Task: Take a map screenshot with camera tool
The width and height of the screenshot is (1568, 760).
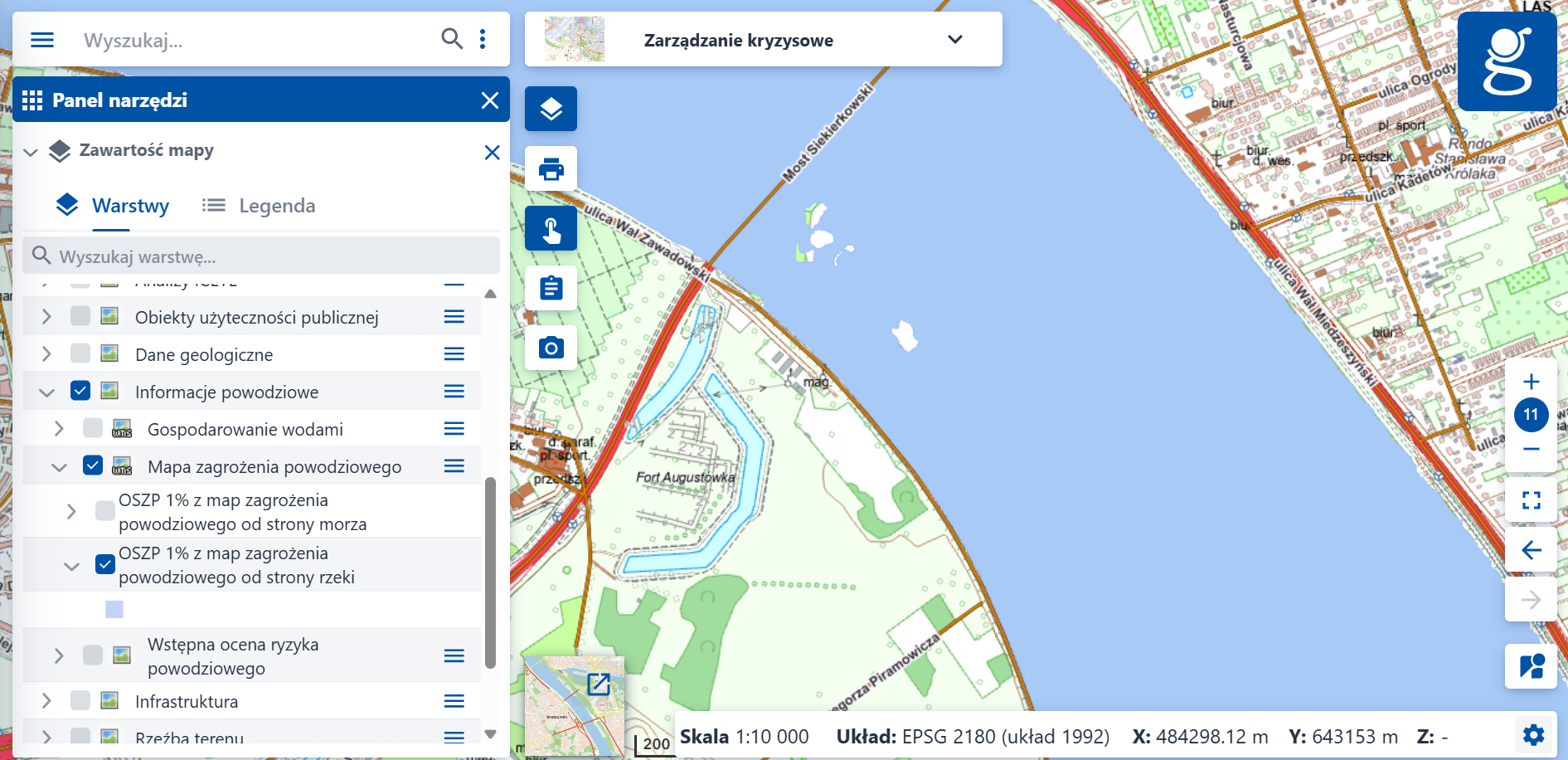Action: coord(551,348)
